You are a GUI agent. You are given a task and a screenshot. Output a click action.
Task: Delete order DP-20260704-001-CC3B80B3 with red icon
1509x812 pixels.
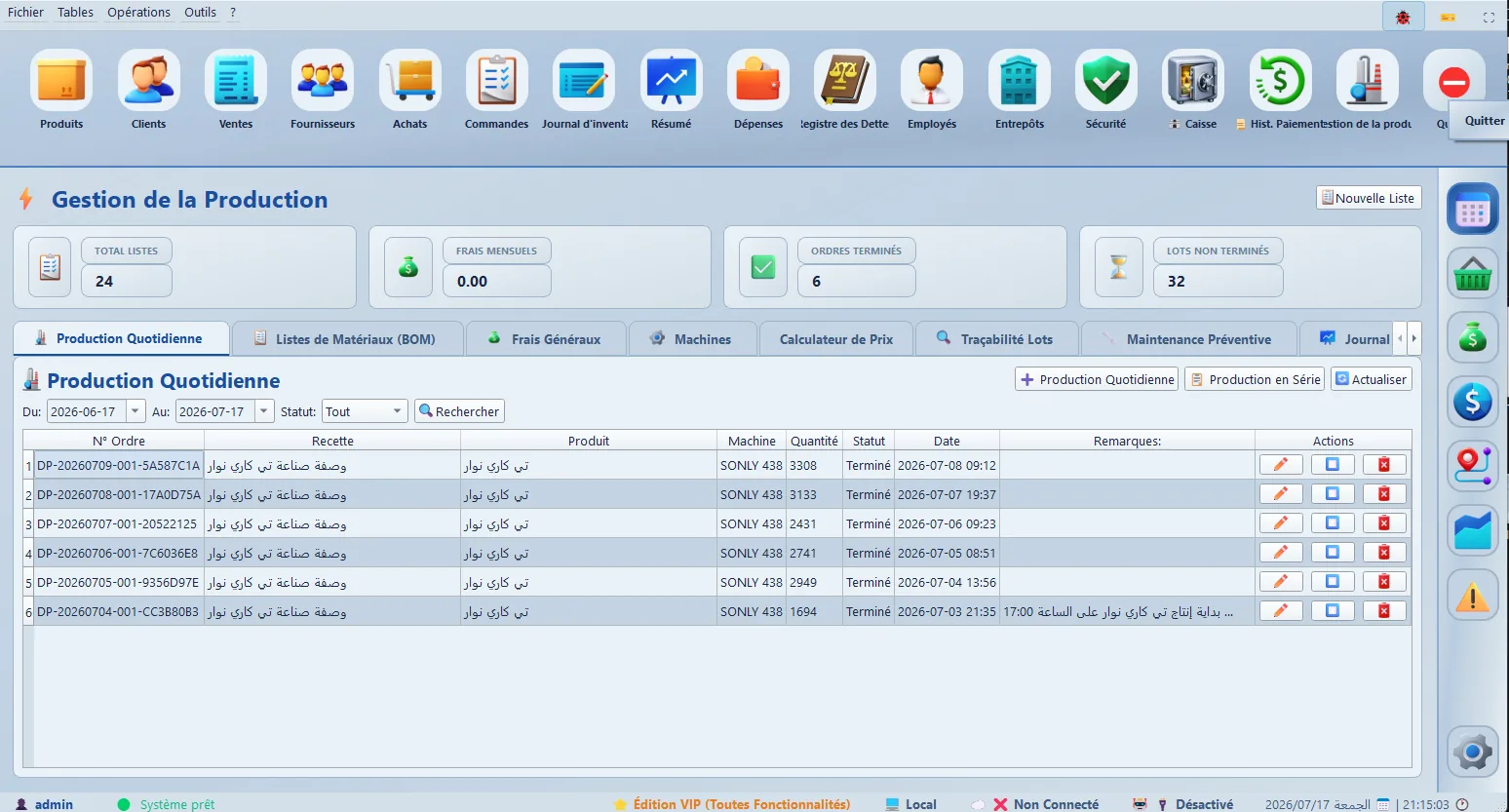click(1384, 611)
